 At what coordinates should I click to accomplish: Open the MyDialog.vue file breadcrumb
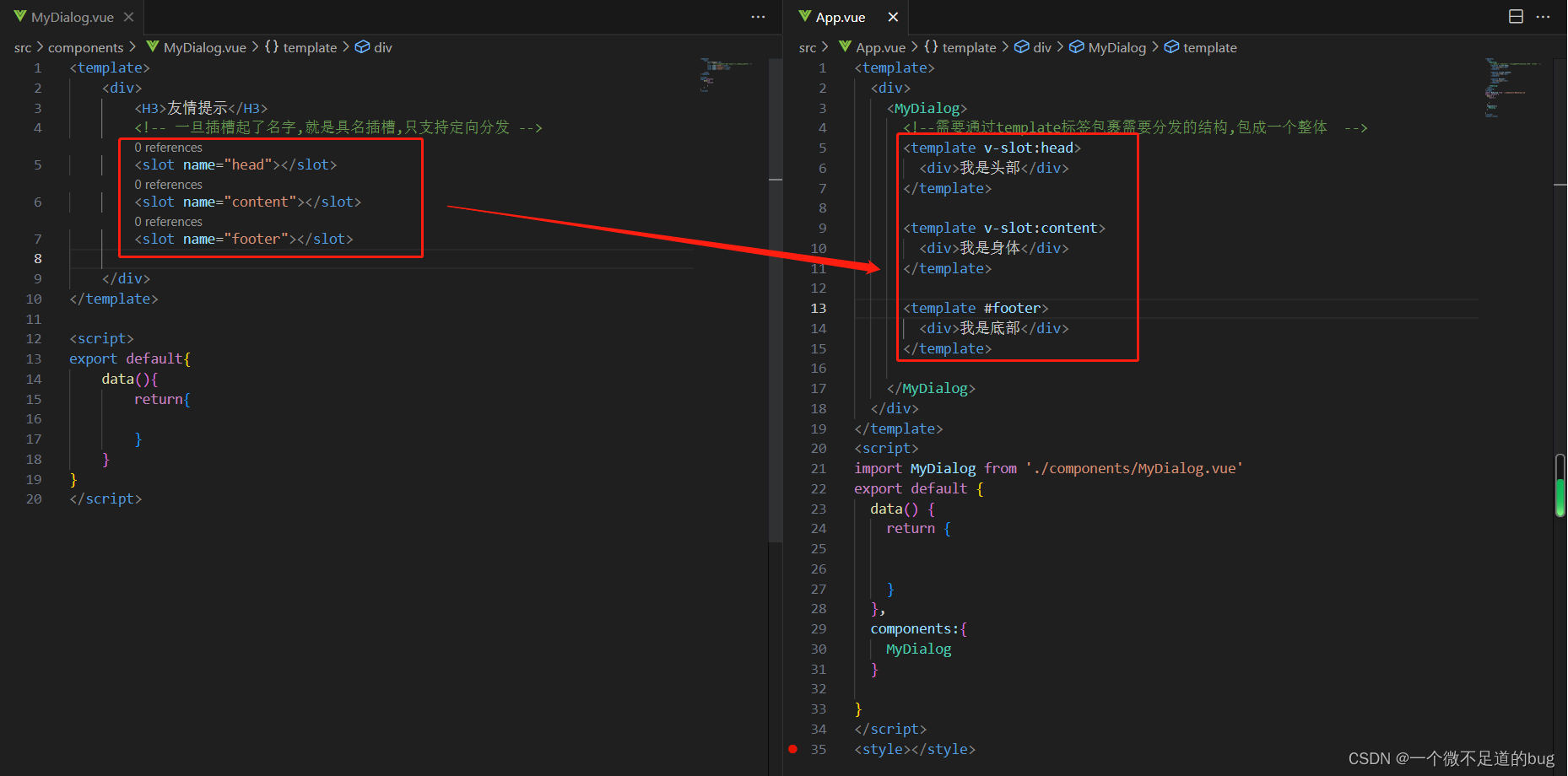(x=197, y=48)
